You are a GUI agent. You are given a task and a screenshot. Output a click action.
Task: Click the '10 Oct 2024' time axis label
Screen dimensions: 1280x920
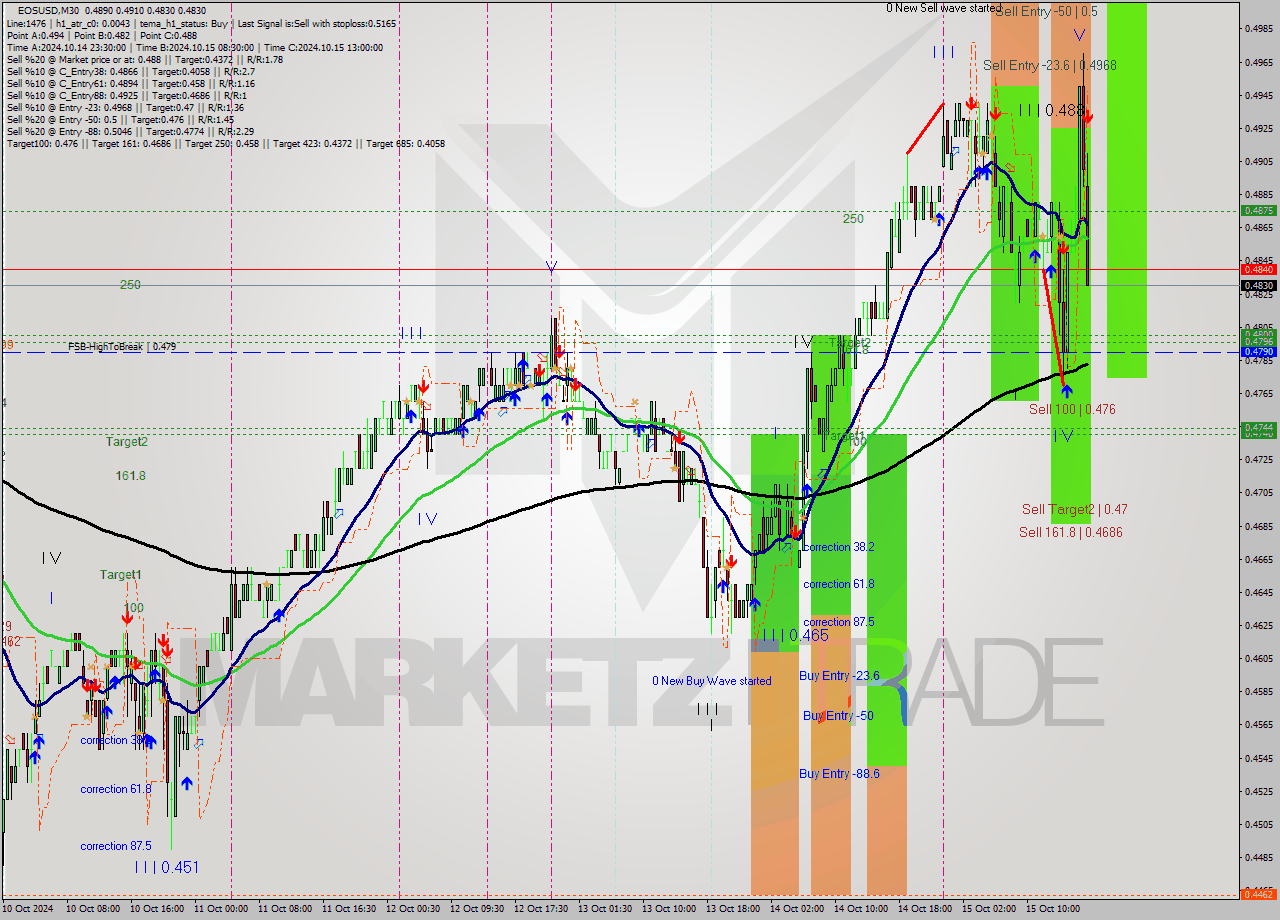29,909
